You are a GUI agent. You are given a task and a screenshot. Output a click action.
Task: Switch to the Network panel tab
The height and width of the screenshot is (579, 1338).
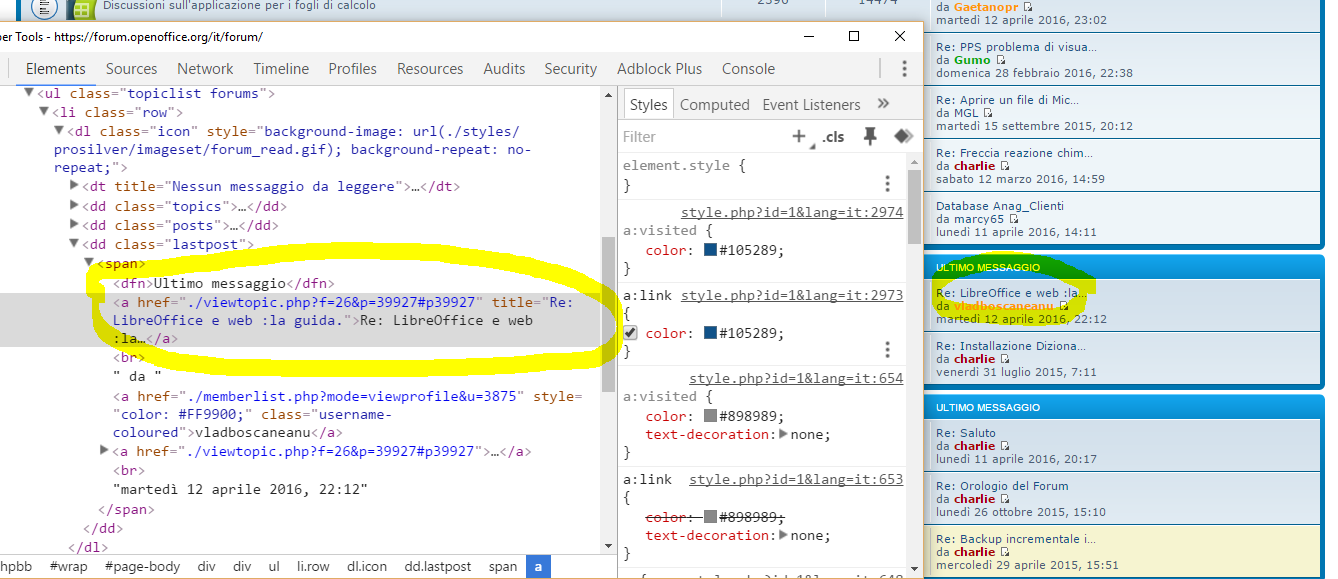(205, 69)
